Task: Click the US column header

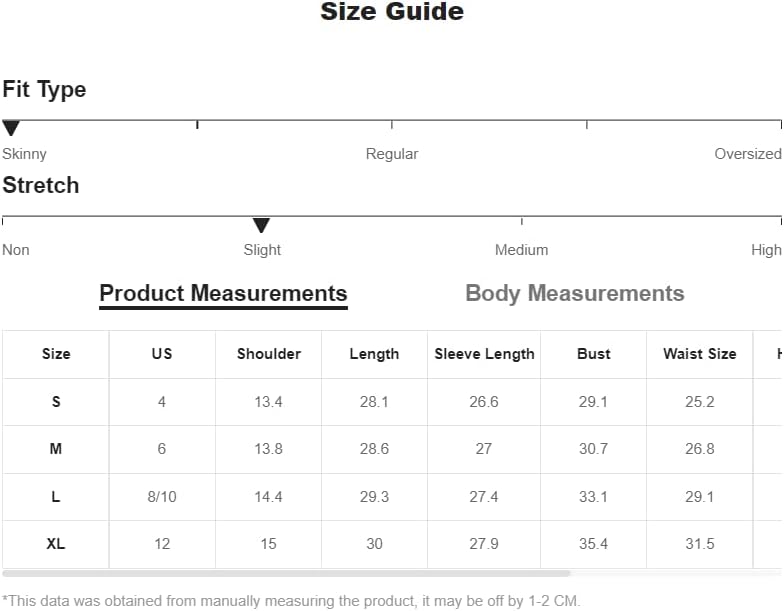Action: pyautogui.click(x=162, y=354)
